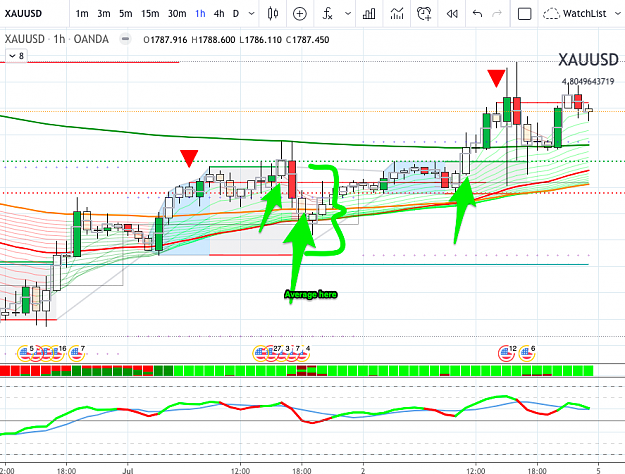Click the first 12:00 time axis label
Viewport: 625px width, 474px height.
tap(240, 470)
